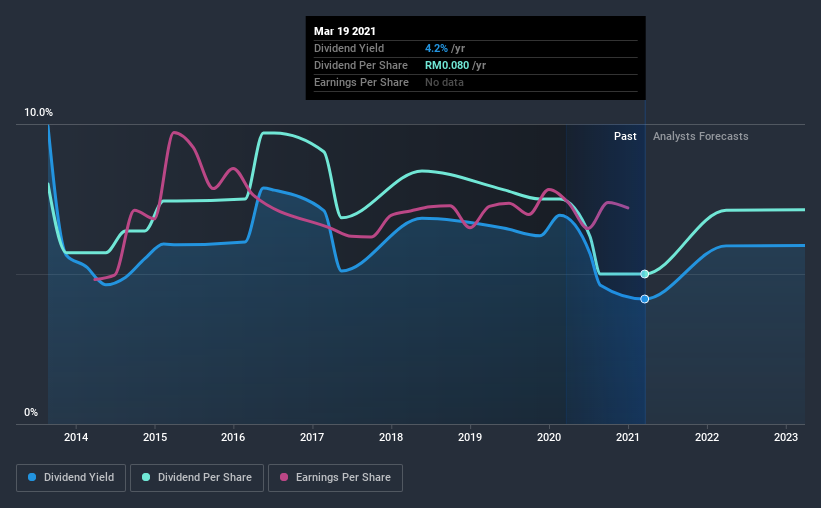The width and height of the screenshot is (821, 508).
Task: Click the 2018 x-axis label
Action: tap(391, 437)
